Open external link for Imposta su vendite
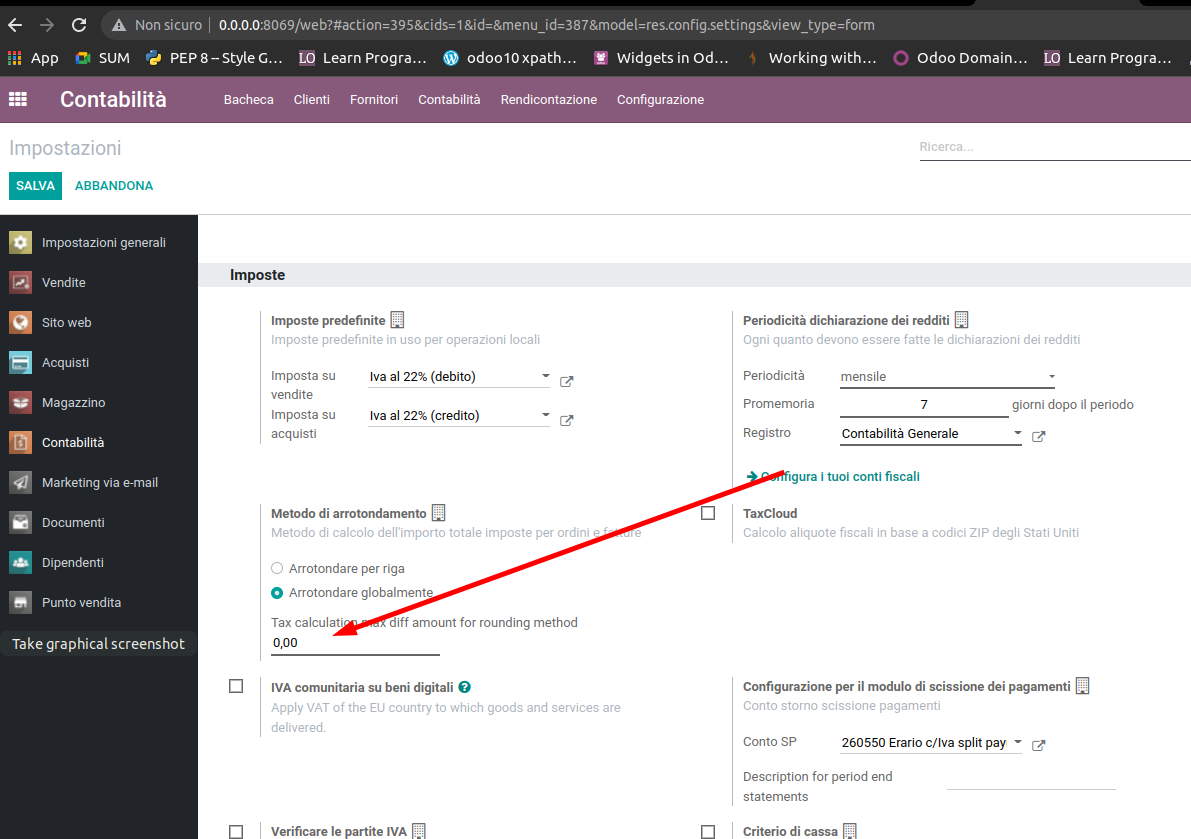Screen dimensions: 1191x839 point(567,381)
